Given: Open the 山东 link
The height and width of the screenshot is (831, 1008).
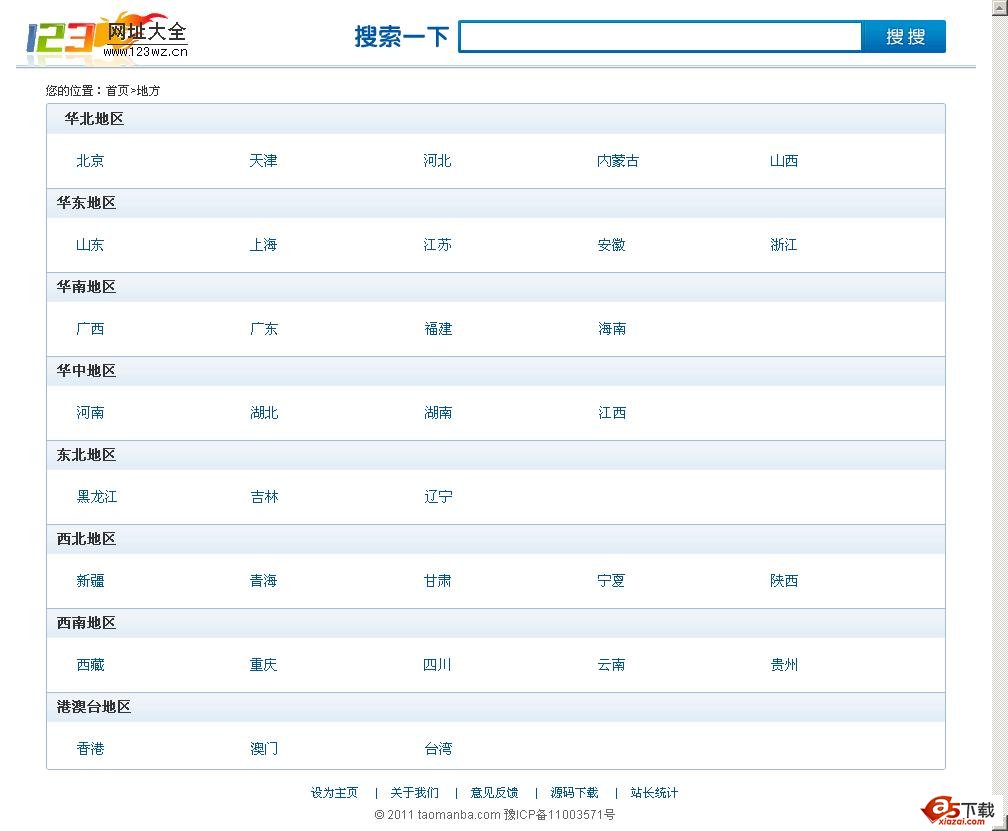Looking at the screenshot, I should (90, 245).
